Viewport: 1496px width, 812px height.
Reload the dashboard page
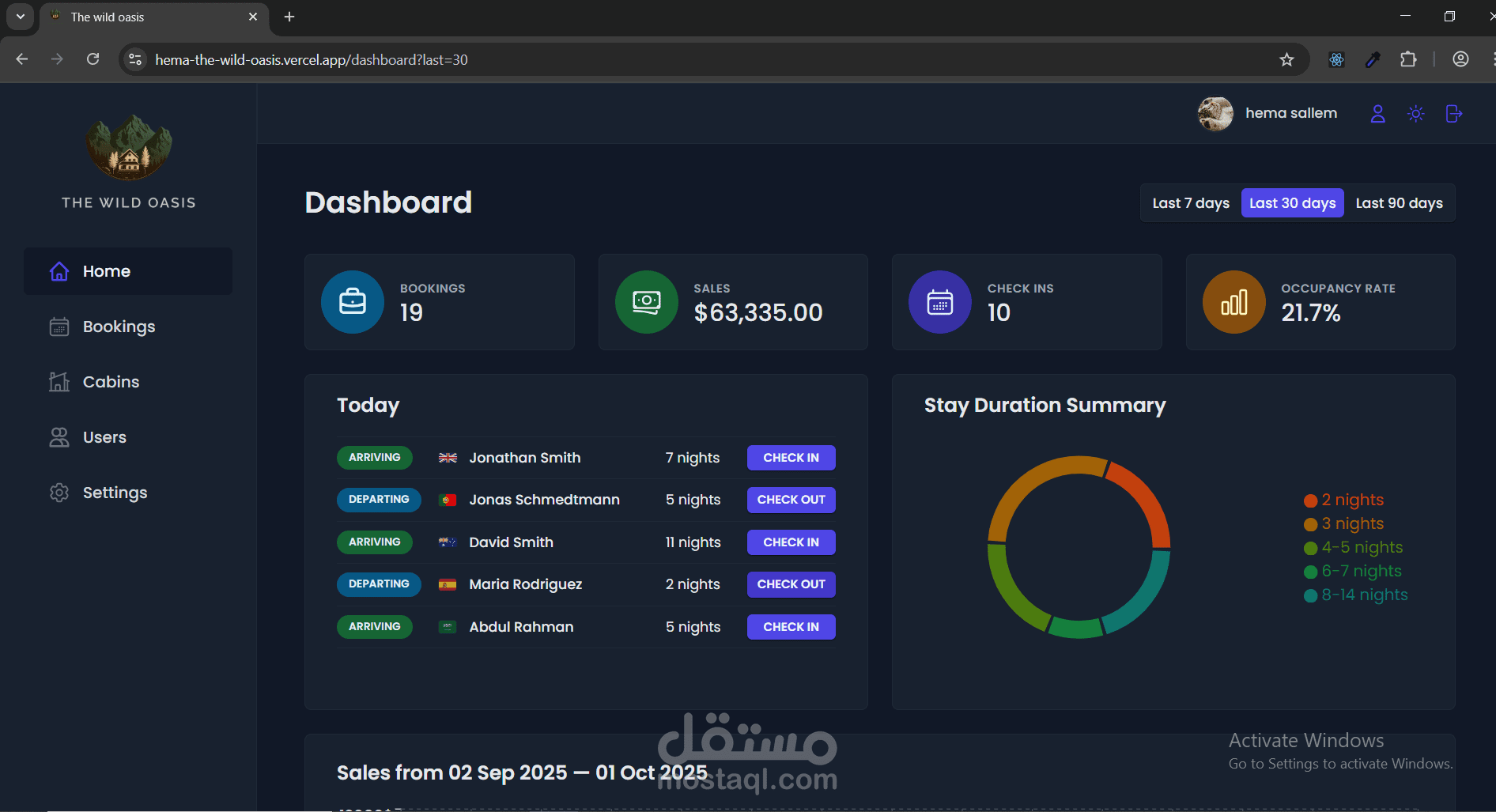coord(93,60)
